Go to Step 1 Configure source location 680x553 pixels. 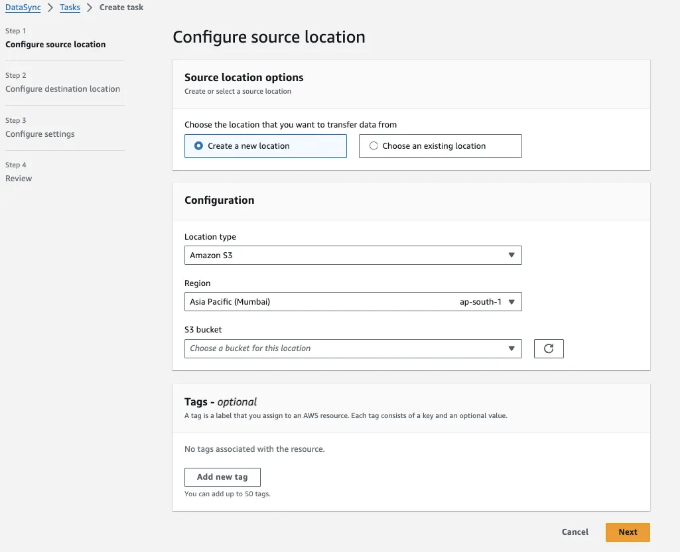[56, 44]
